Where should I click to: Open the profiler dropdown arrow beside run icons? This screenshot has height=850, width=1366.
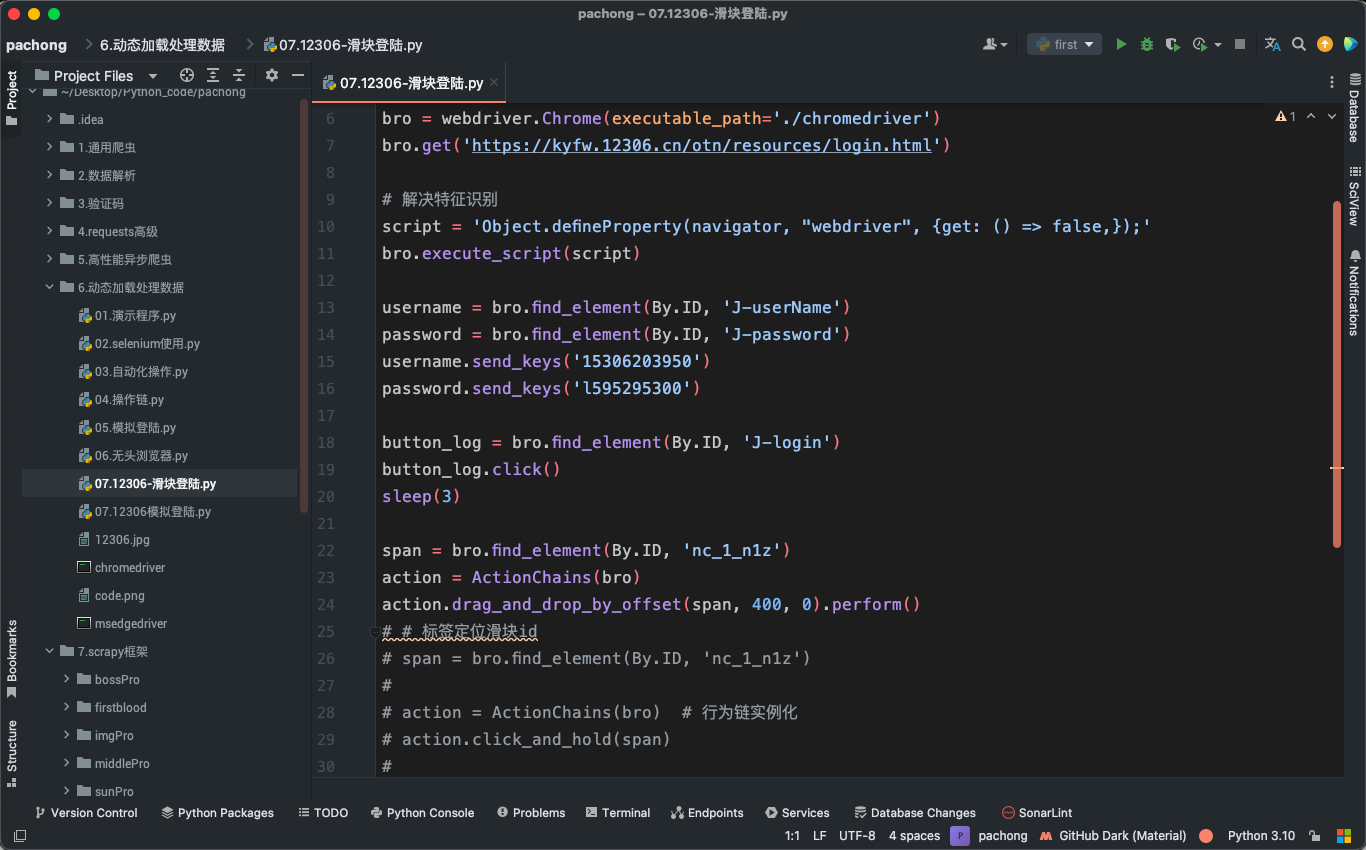(1218, 45)
